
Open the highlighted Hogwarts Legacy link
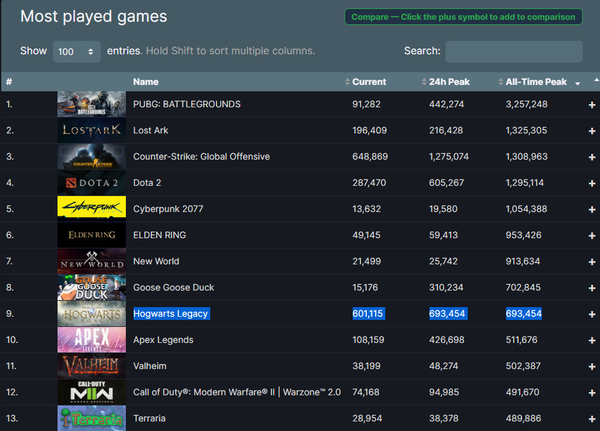click(x=171, y=313)
